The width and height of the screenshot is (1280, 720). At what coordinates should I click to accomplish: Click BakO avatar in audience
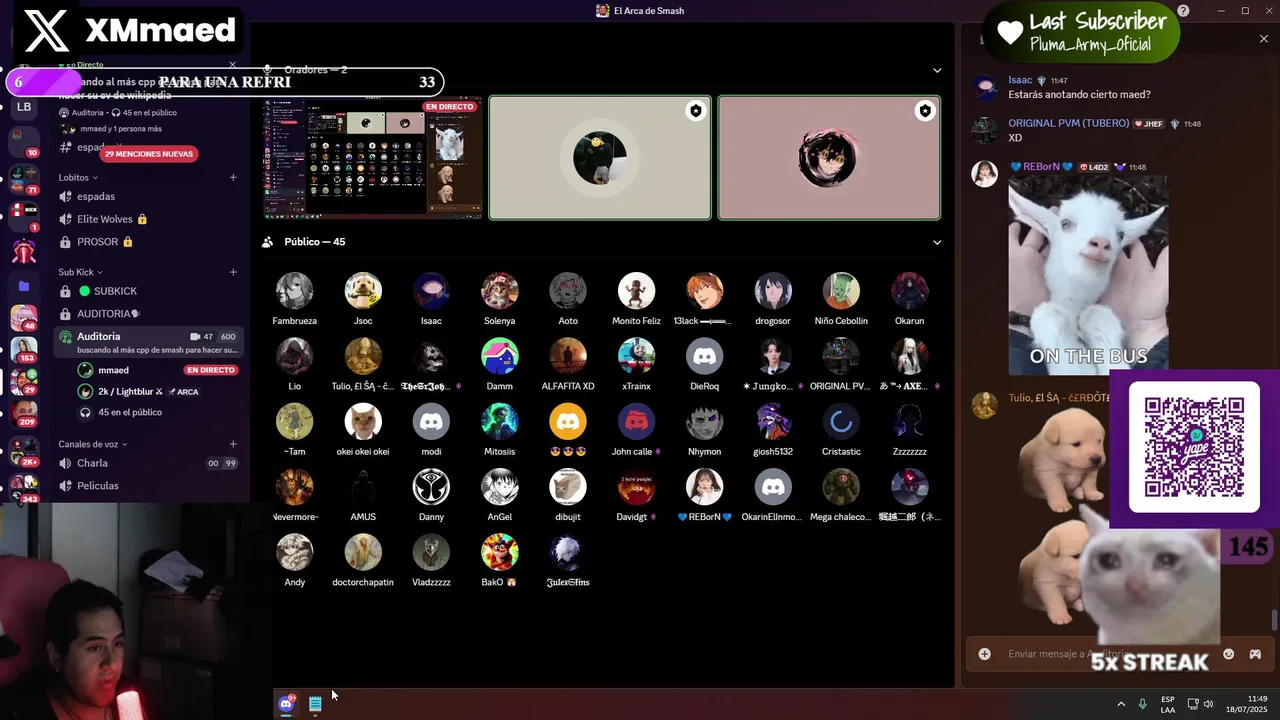pos(499,552)
